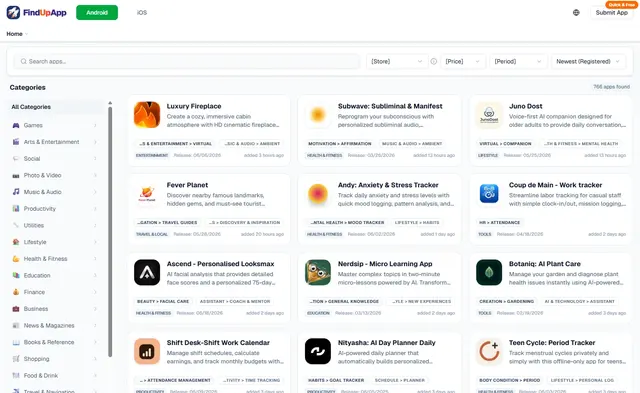Open the Price filter dropdown
640x393 pixels.
pos(463,61)
